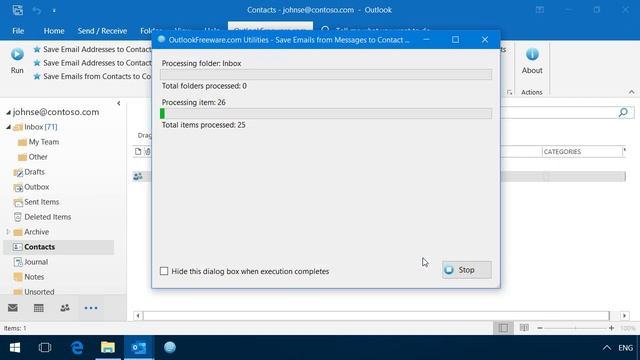
Task: Click the contact group row in list
Action: pyautogui.click(x=379, y=176)
